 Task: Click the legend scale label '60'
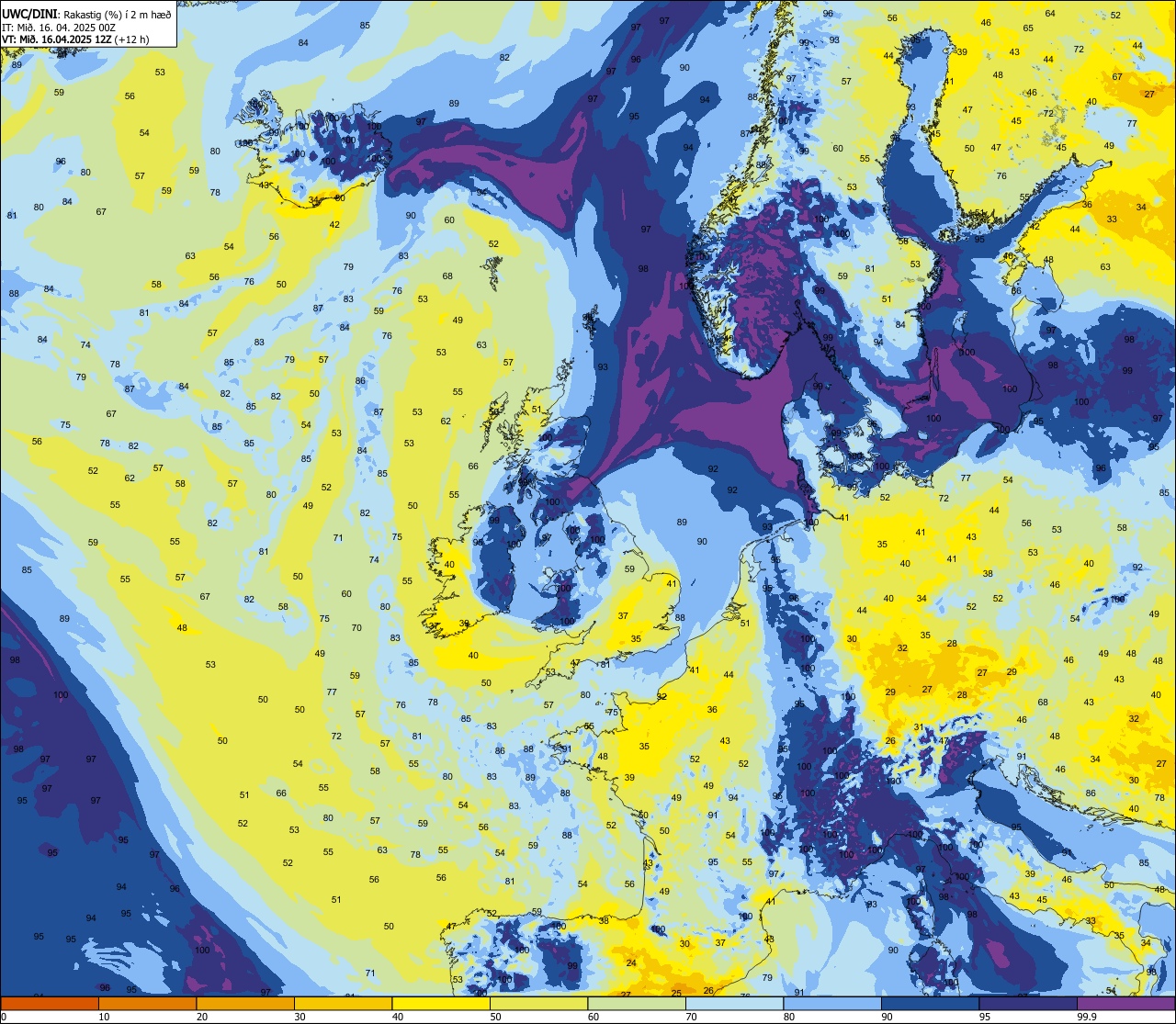[x=594, y=1017]
